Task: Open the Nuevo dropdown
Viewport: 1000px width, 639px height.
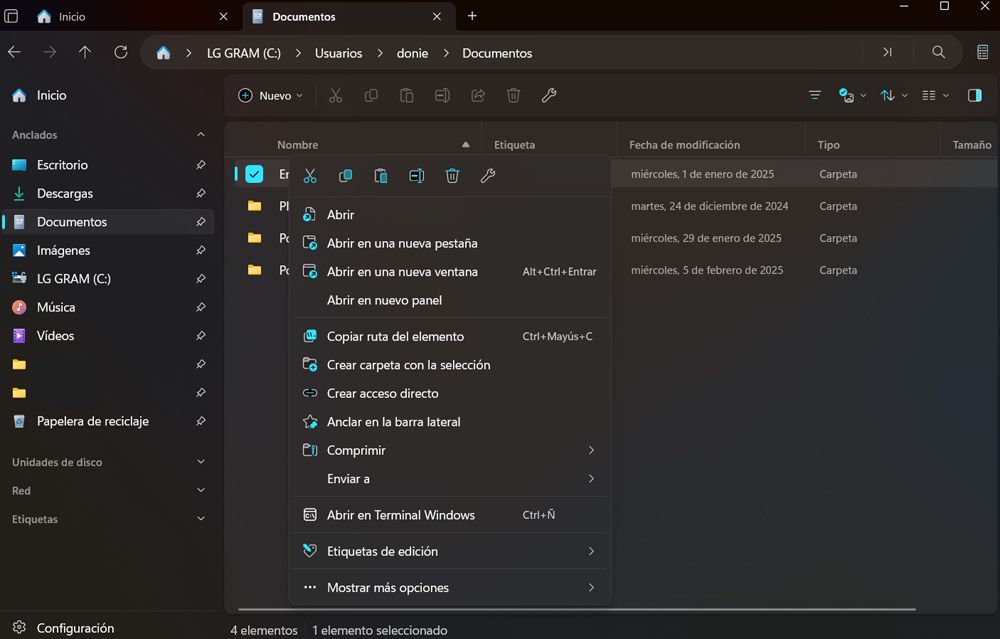Action: tap(270, 96)
